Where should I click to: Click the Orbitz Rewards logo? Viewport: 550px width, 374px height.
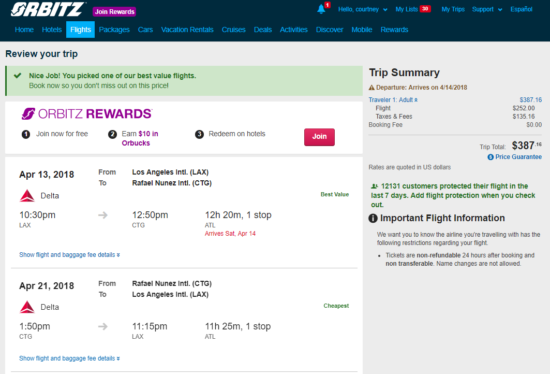(x=87, y=114)
